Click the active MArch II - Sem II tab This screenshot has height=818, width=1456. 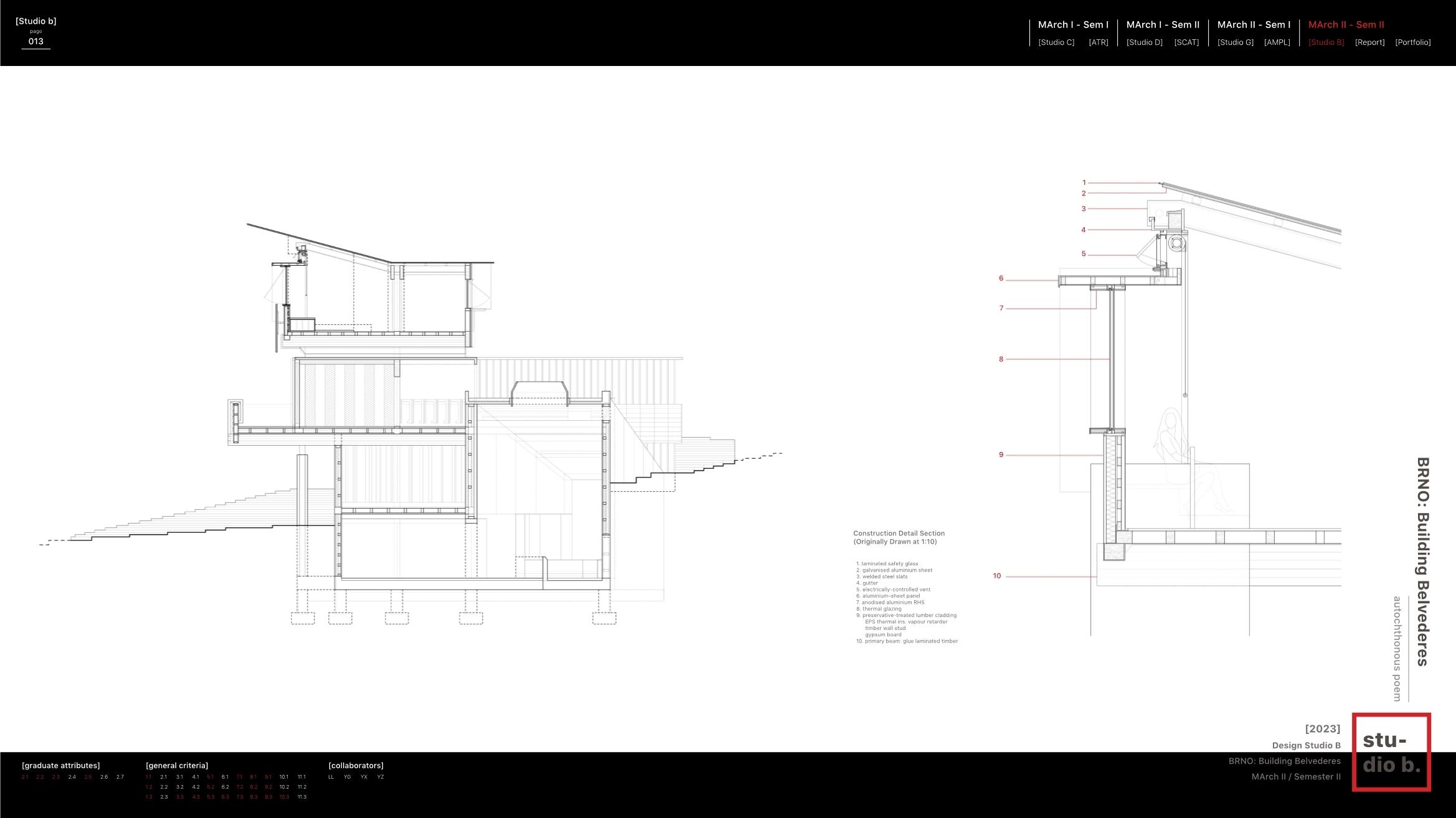[x=1346, y=25]
